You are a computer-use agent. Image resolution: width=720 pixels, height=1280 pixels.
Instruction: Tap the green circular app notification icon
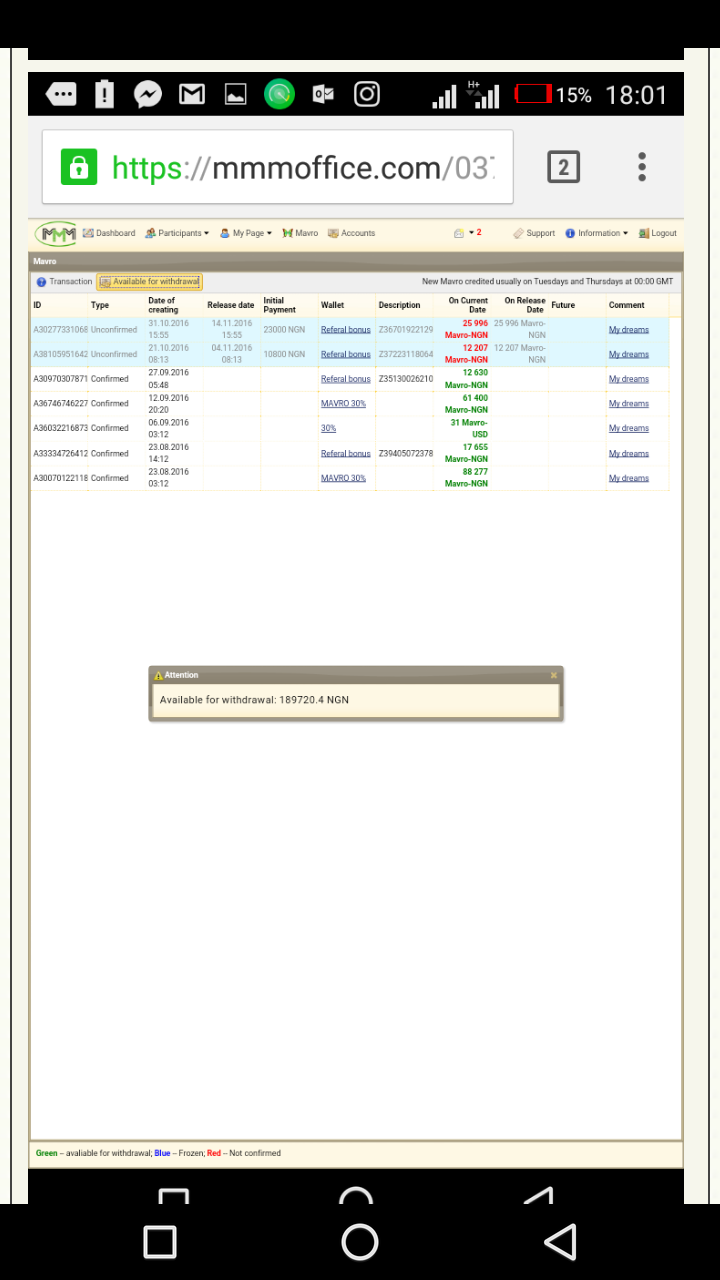tap(280, 95)
